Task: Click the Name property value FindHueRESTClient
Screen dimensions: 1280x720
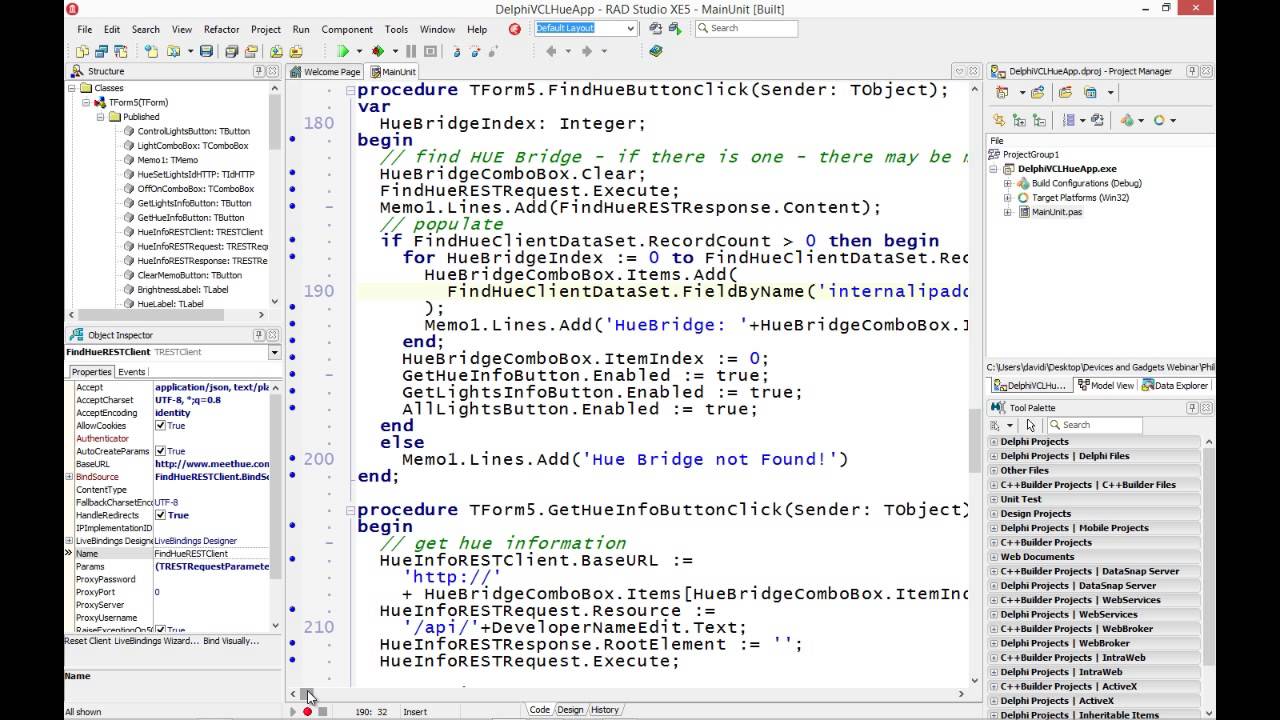Action: pyautogui.click(x=211, y=554)
